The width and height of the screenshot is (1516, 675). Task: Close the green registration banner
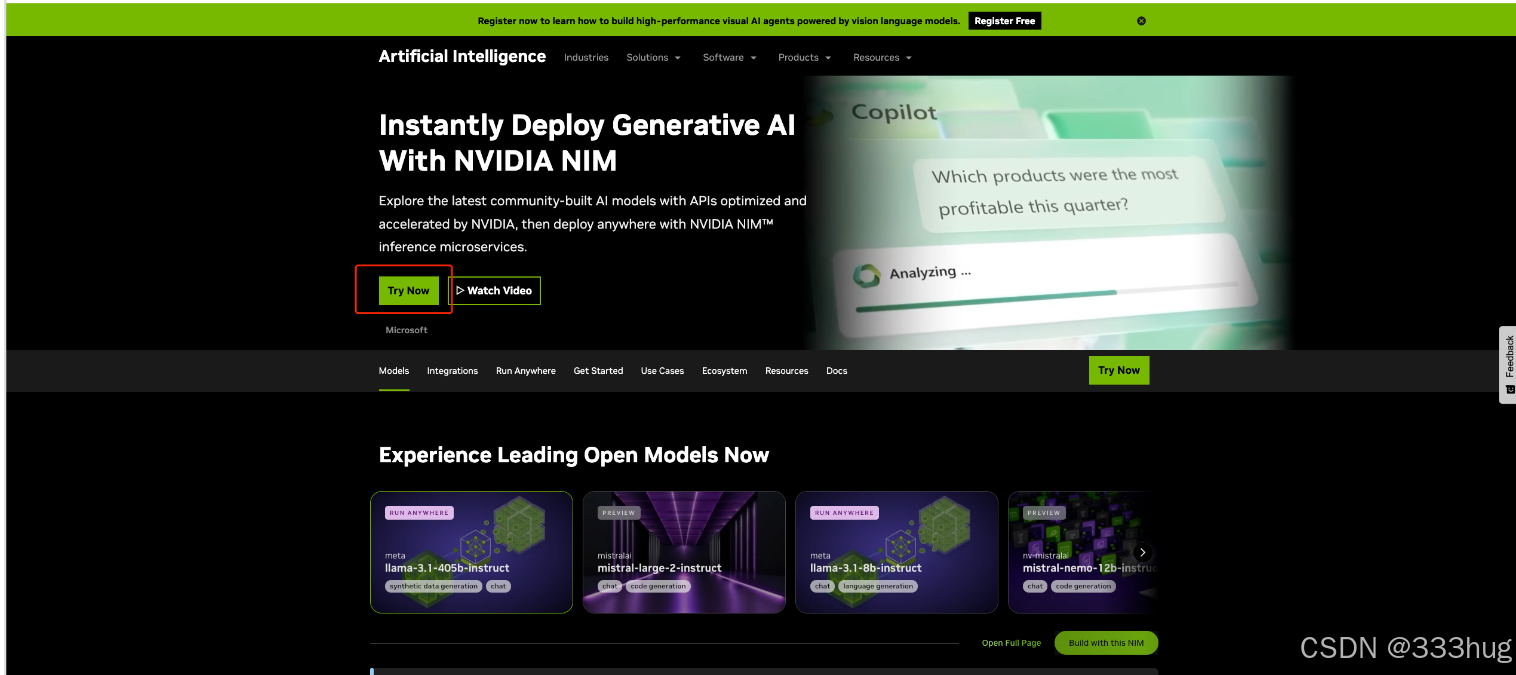click(1141, 21)
